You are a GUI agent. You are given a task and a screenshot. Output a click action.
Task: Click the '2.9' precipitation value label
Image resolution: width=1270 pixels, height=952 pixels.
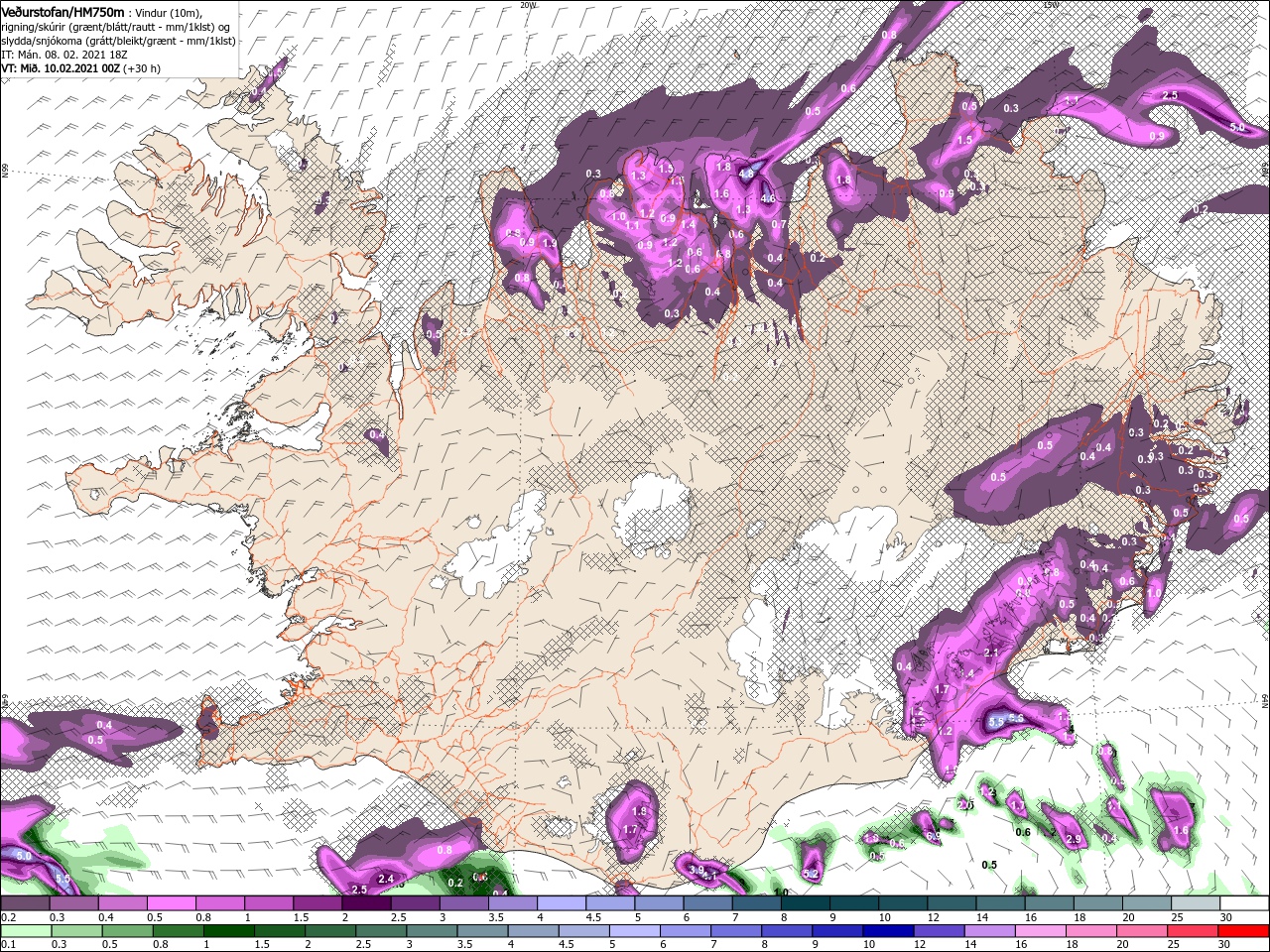tap(1073, 840)
